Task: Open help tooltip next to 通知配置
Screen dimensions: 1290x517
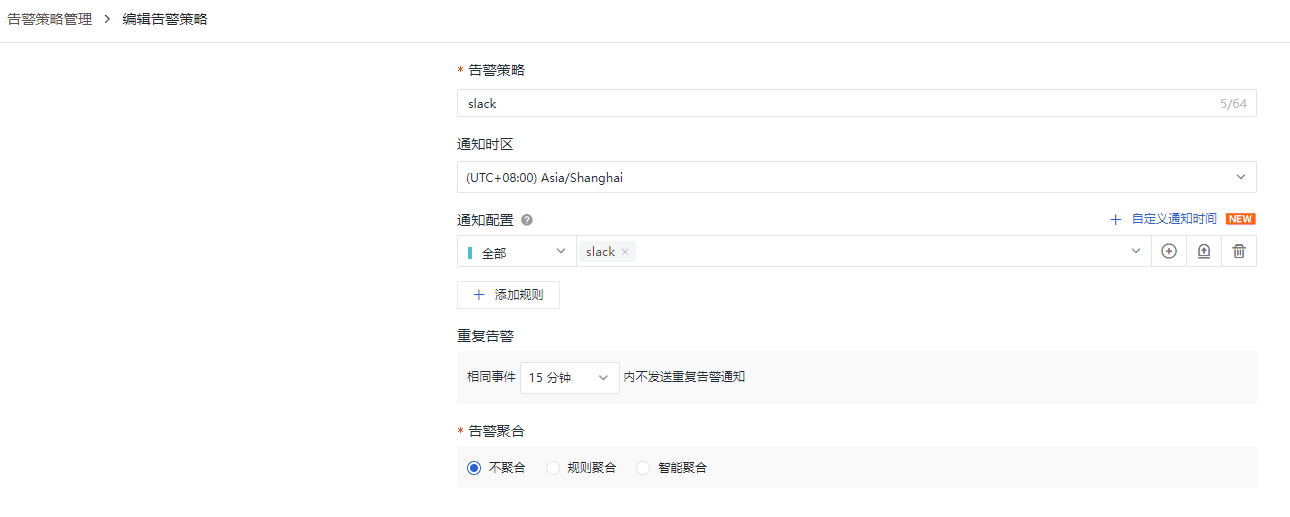Action: coord(527,220)
